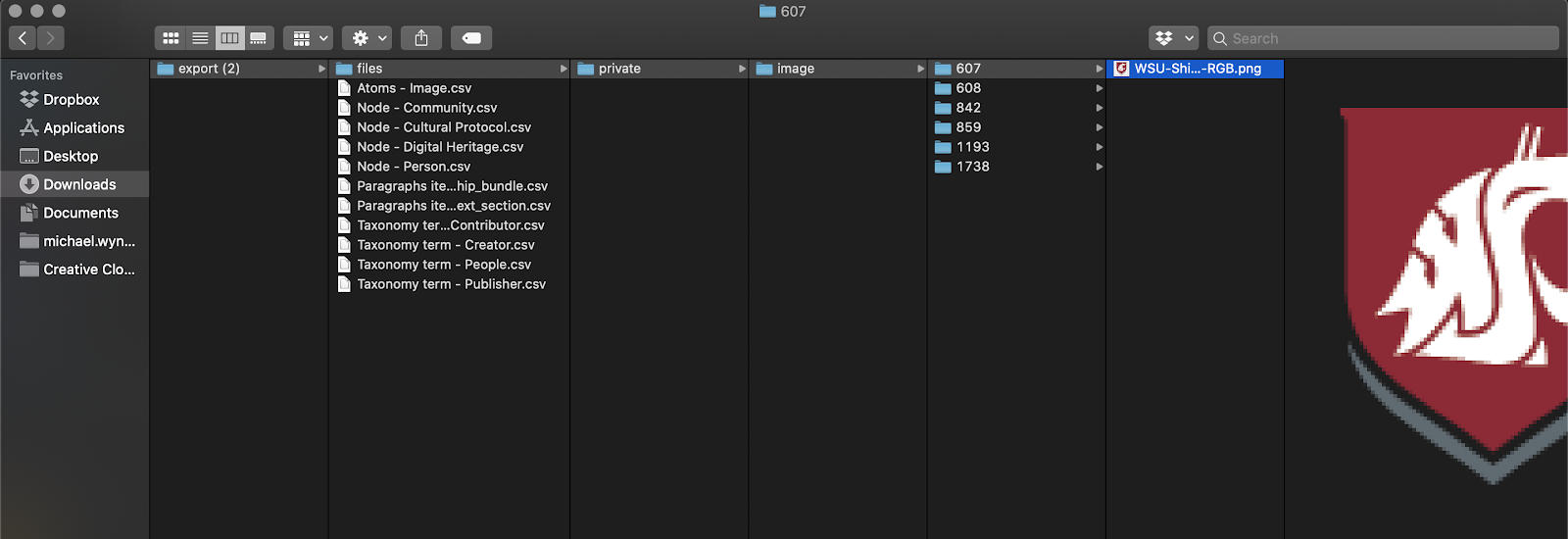
Task: Select the export (2) folder
Action: click(239, 69)
